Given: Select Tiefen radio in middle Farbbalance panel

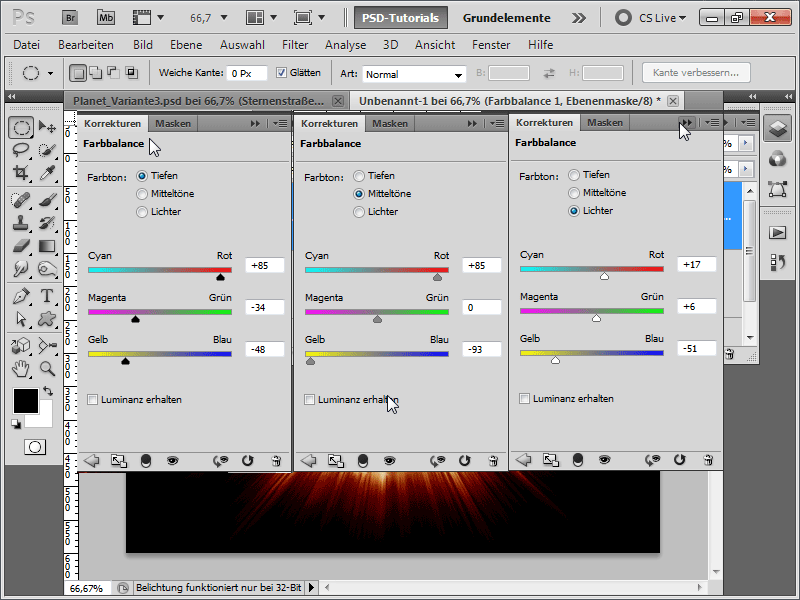Looking at the screenshot, I should (x=359, y=176).
